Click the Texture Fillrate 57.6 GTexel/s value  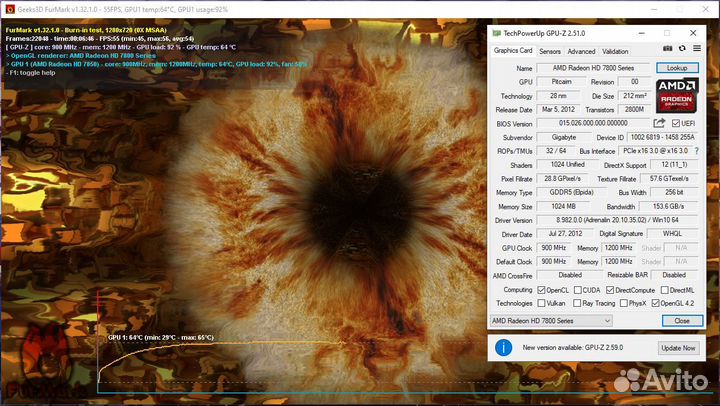point(669,179)
